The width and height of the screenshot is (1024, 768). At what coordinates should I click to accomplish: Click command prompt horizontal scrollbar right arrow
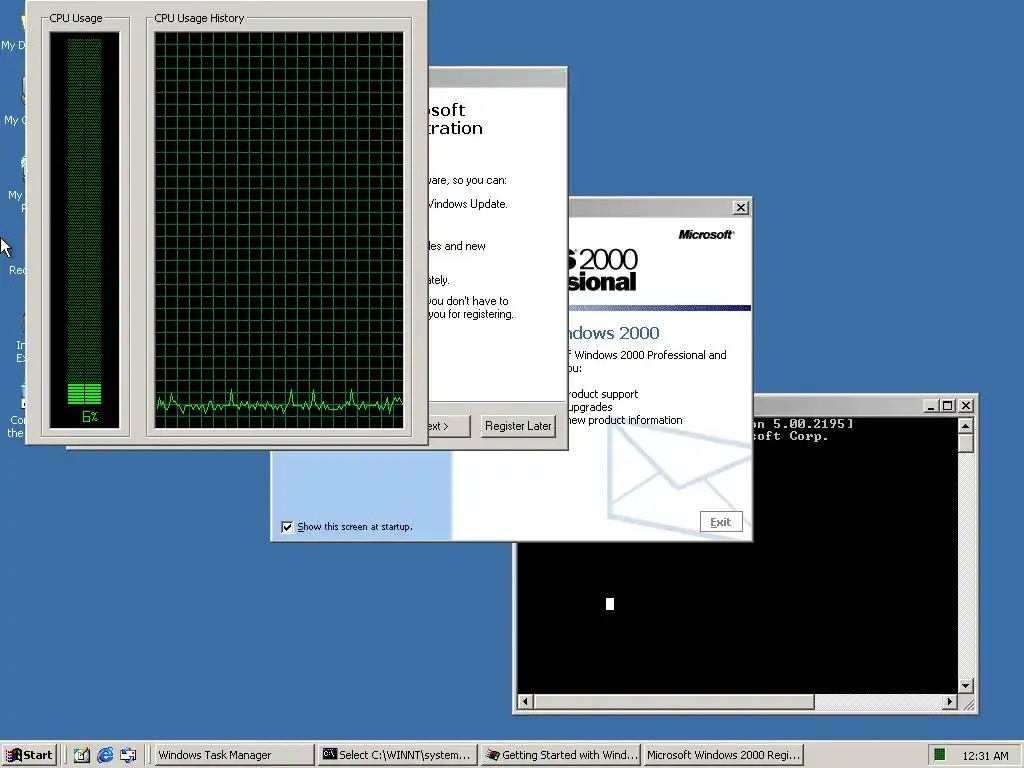[x=950, y=702]
